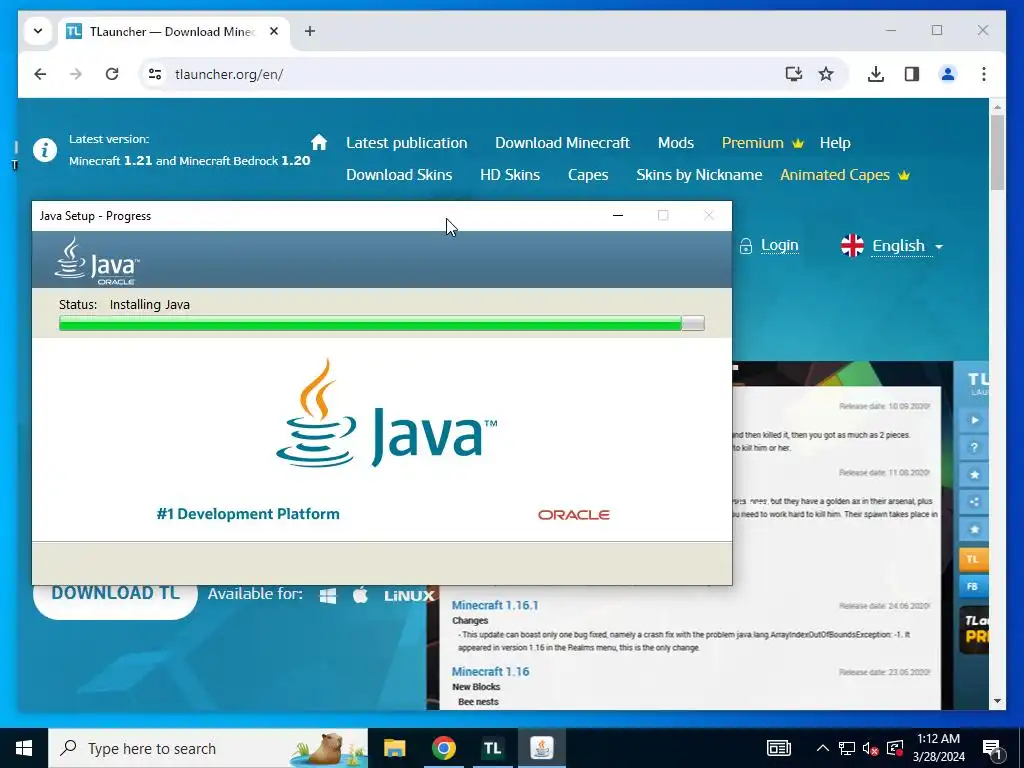Select the Java installer taskbar icon
This screenshot has height=768, width=1024.
point(541,748)
